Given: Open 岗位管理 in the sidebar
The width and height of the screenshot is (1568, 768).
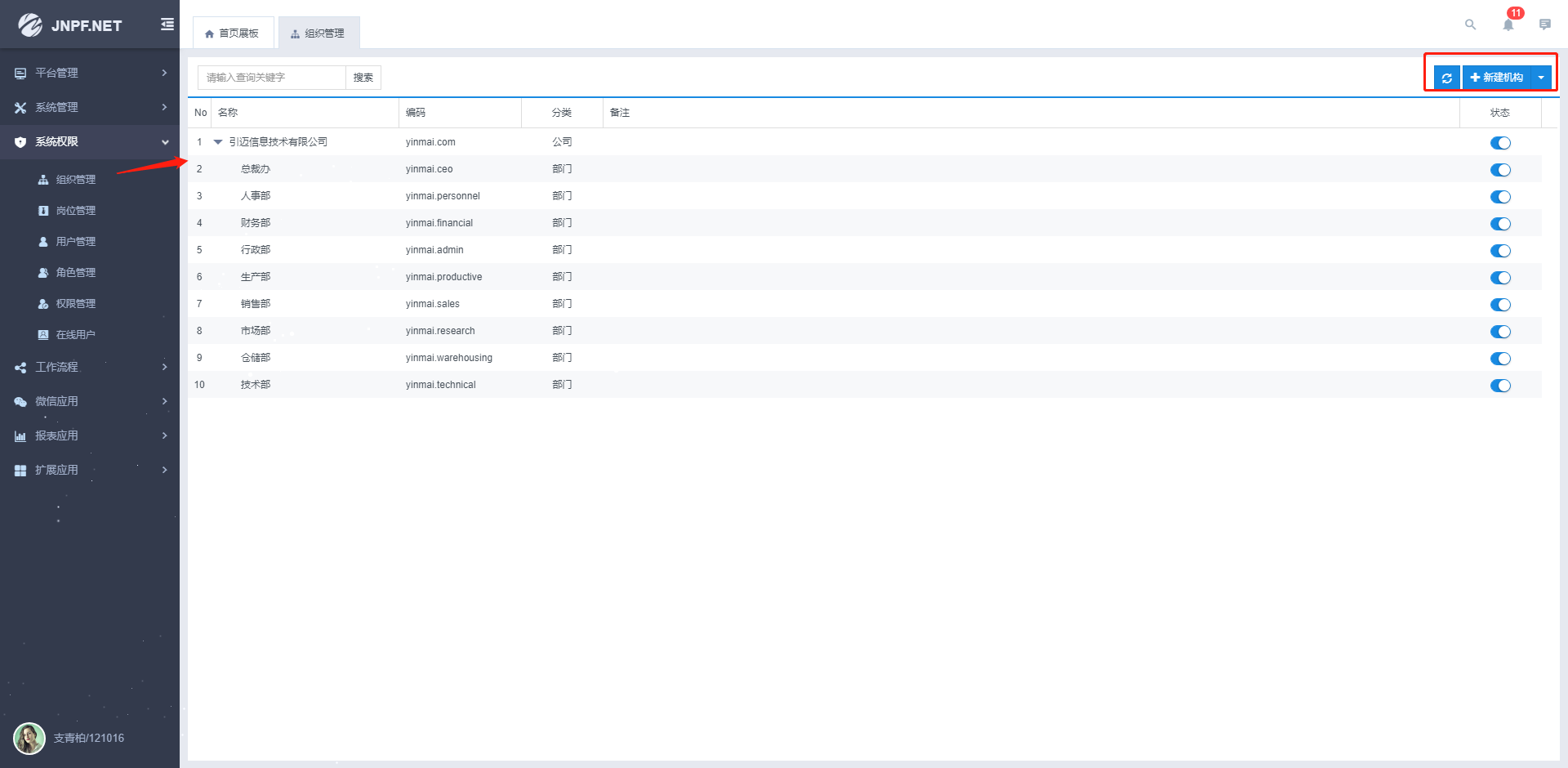Looking at the screenshot, I should click(x=76, y=211).
